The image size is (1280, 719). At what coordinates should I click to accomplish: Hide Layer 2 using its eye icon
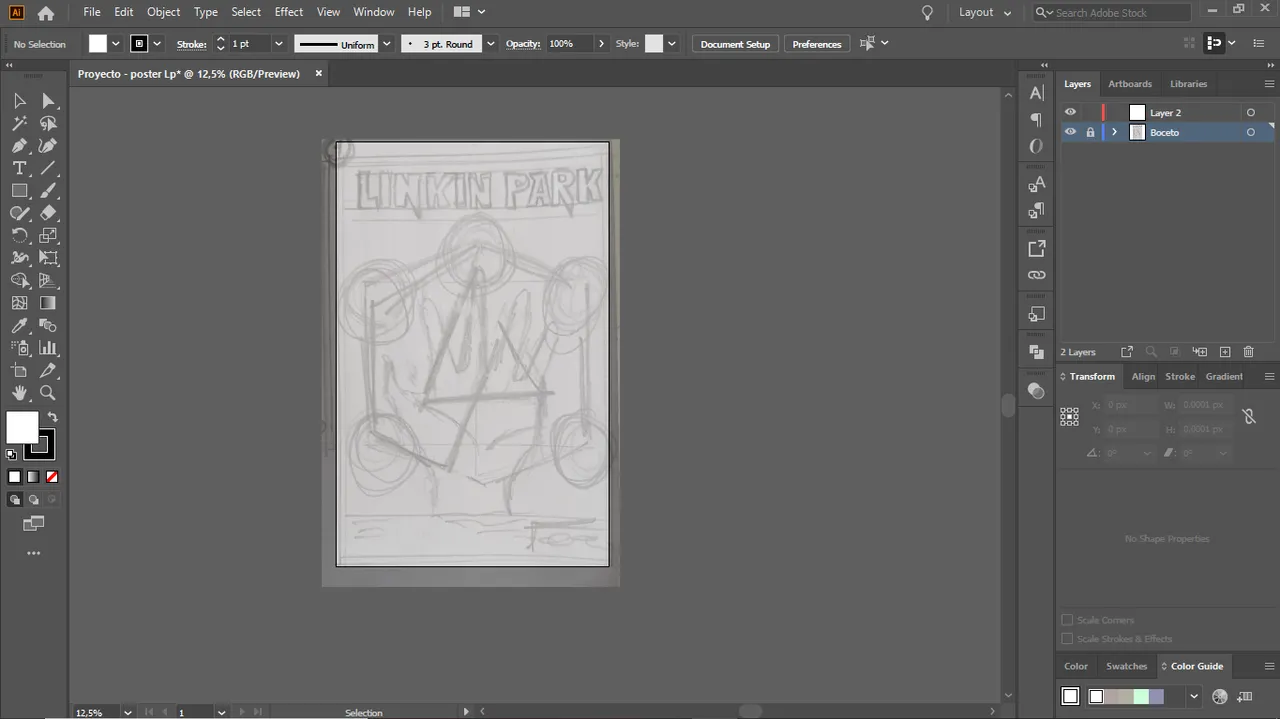coord(1070,112)
